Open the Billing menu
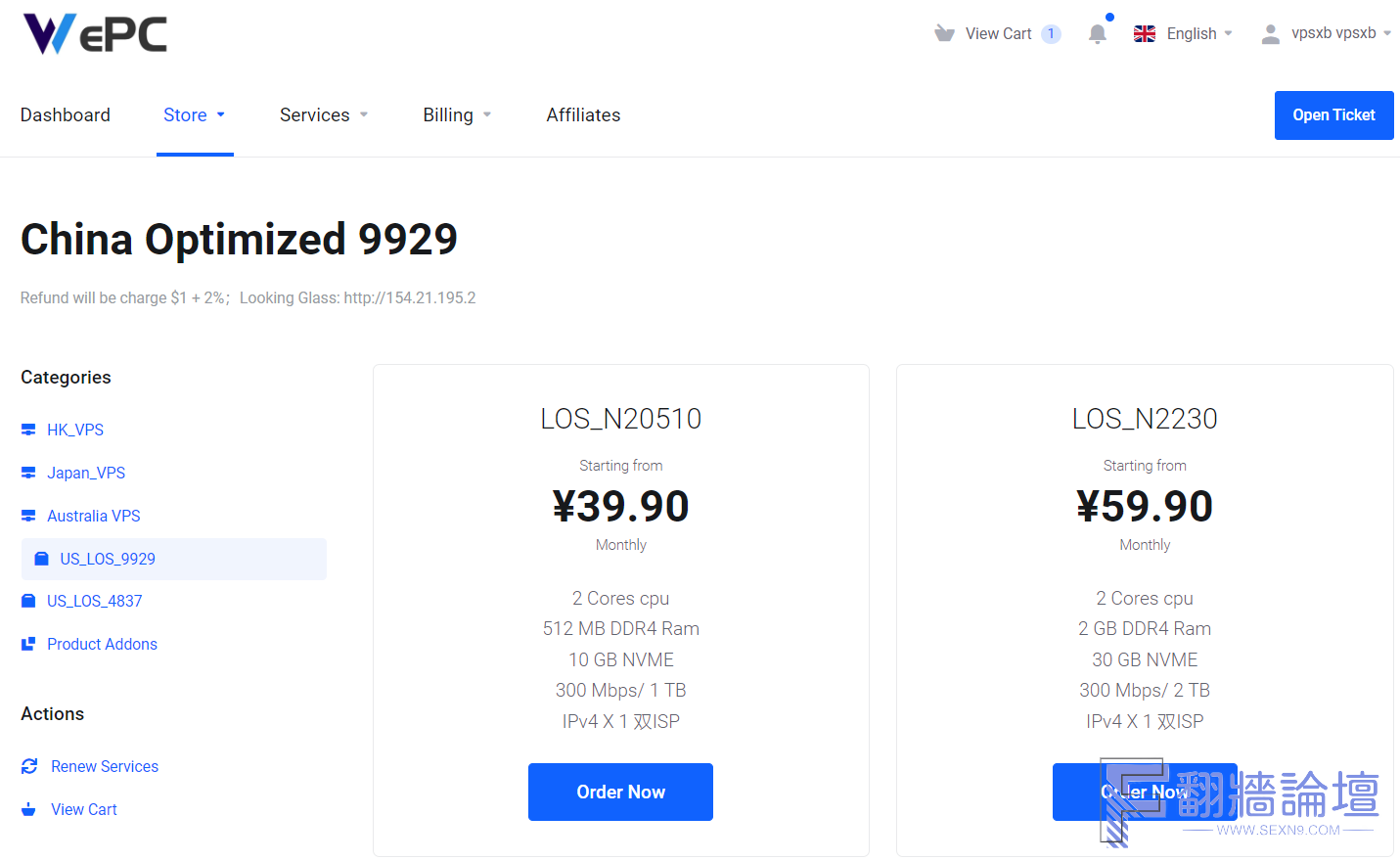This screenshot has height=861, width=1400. click(457, 115)
